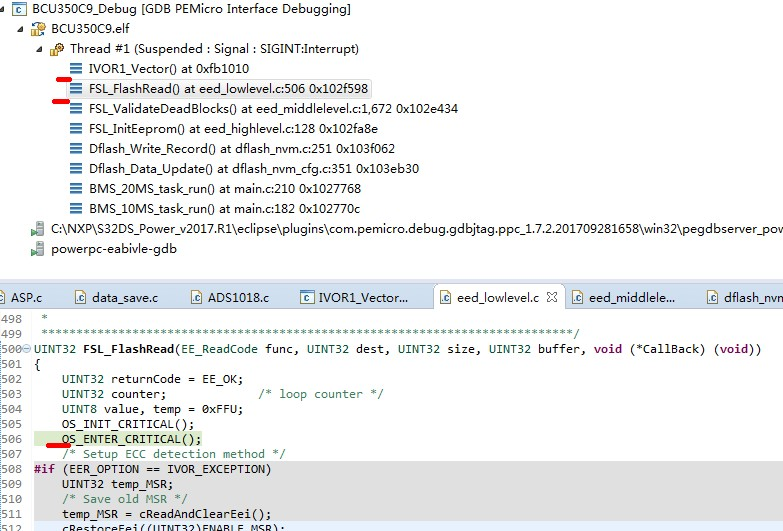783x531 pixels.
Task: Select the Dflash_Data_Update() at dflash_nvm_cfg.c:351 frame
Action: pyautogui.click(x=254, y=168)
